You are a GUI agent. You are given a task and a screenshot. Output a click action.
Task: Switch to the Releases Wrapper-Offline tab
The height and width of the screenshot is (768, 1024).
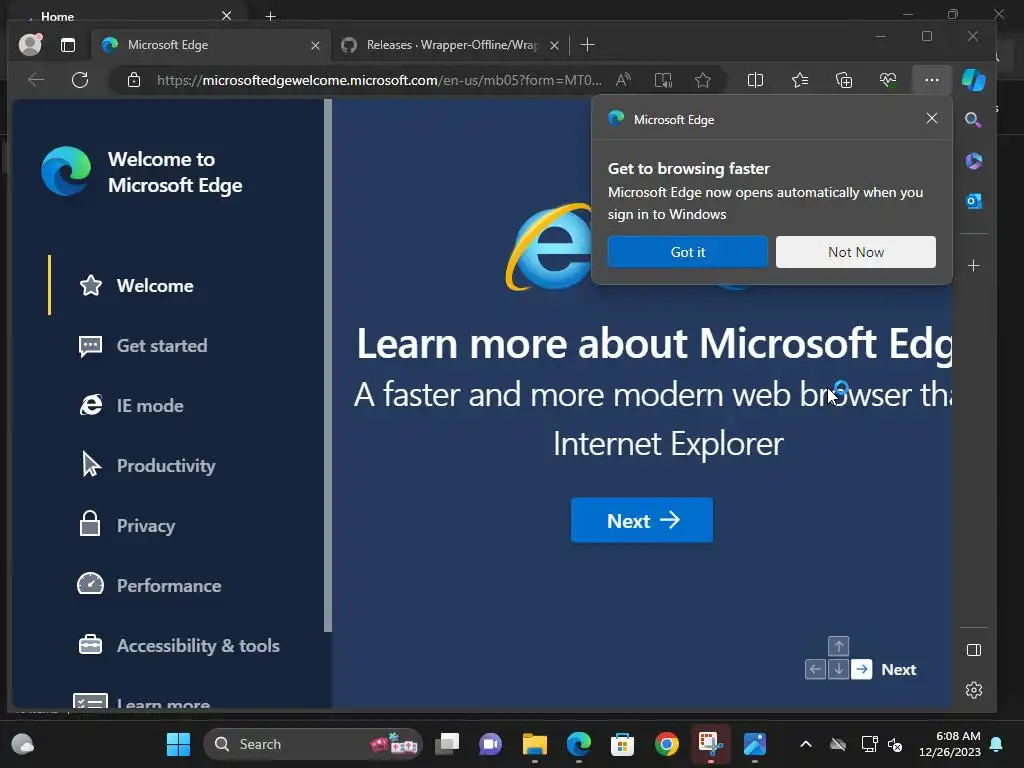coord(451,45)
